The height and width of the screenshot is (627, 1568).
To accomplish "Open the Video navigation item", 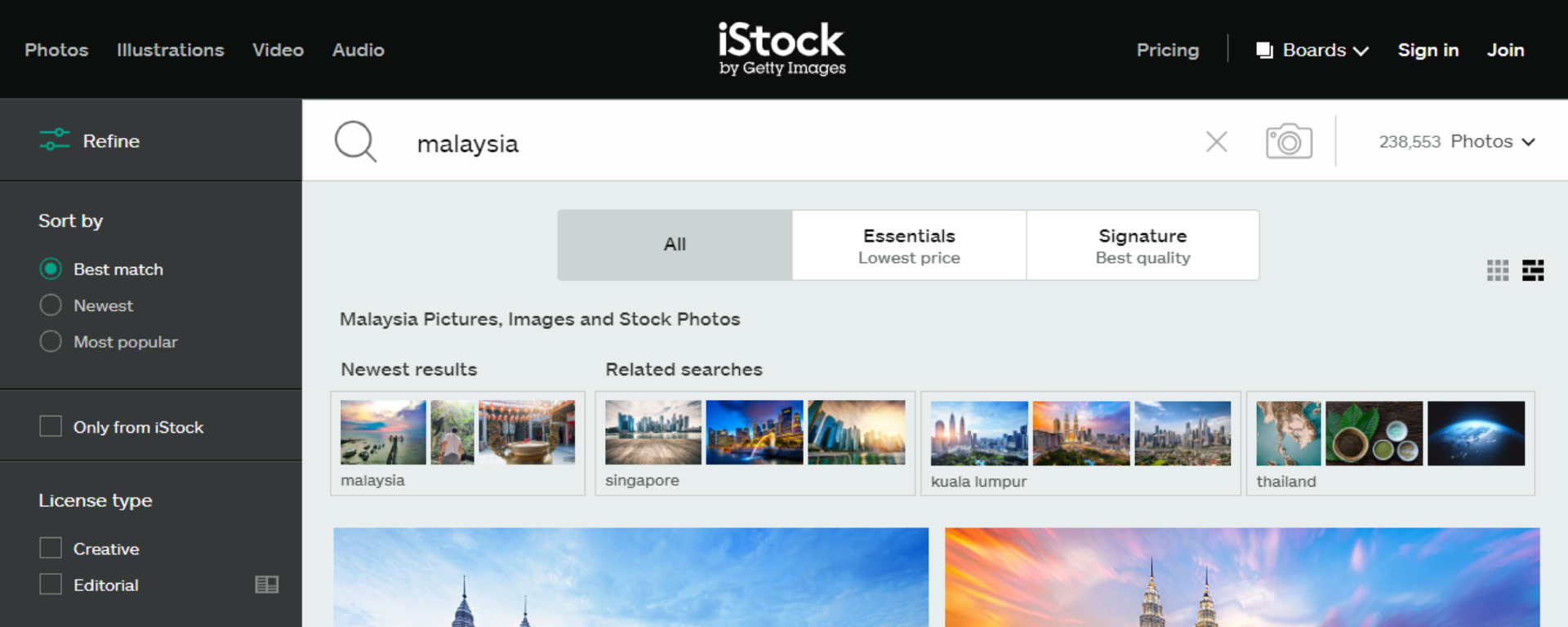I will pyautogui.click(x=278, y=50).
